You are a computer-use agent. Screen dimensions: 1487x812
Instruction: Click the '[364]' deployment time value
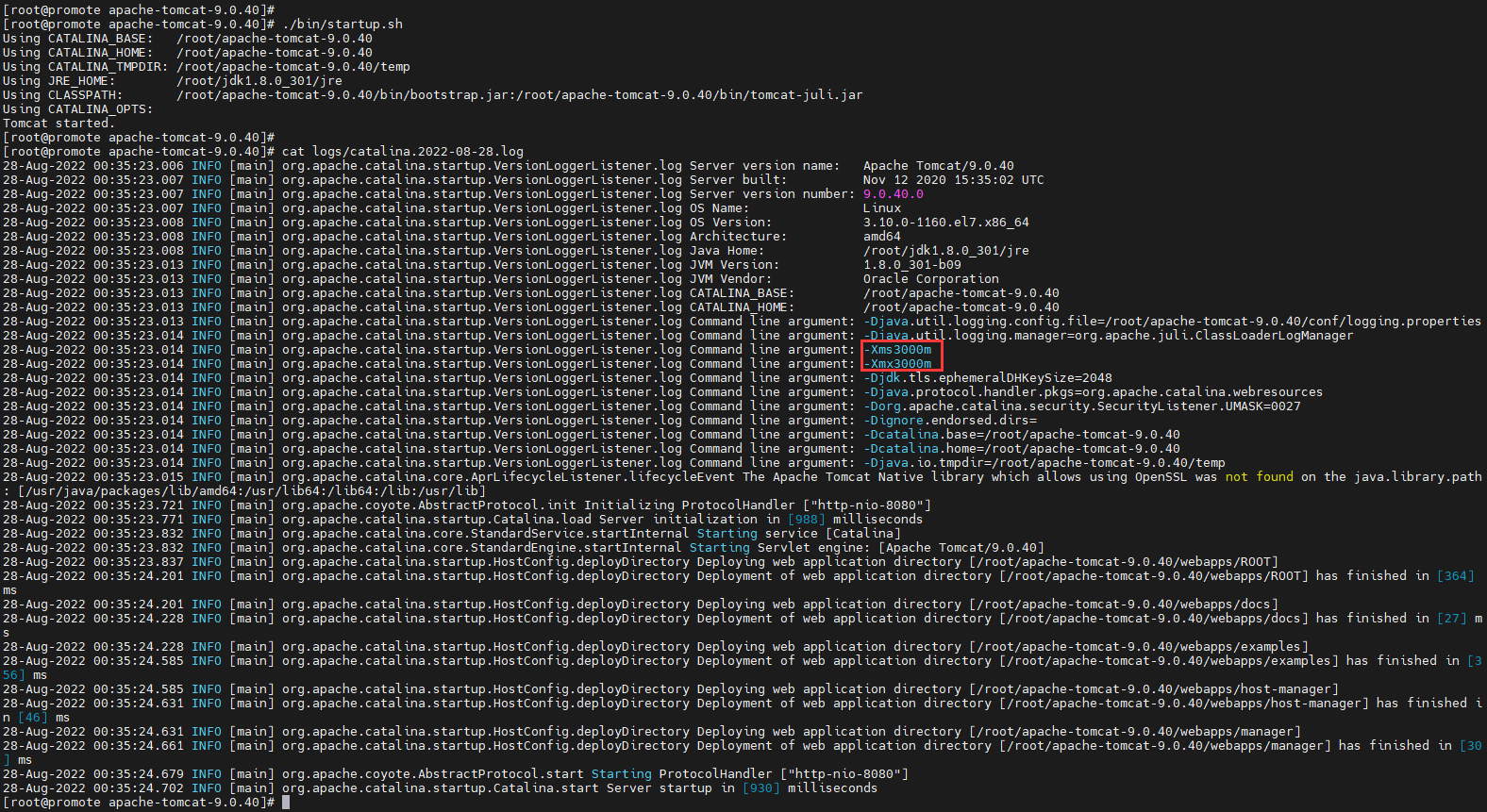point(1456,575)
